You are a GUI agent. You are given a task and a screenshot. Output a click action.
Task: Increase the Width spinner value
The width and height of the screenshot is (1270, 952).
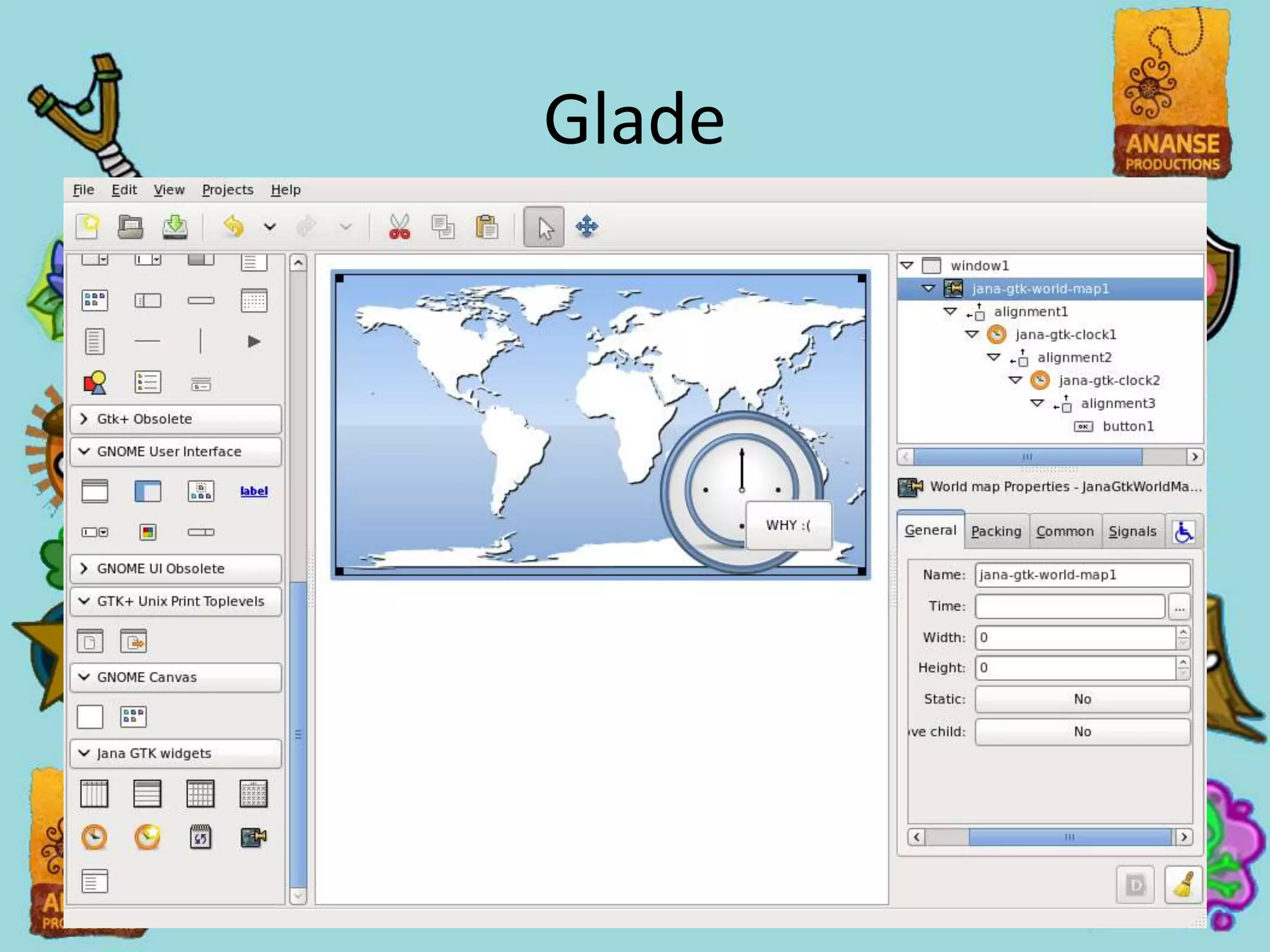point(1183,632)
